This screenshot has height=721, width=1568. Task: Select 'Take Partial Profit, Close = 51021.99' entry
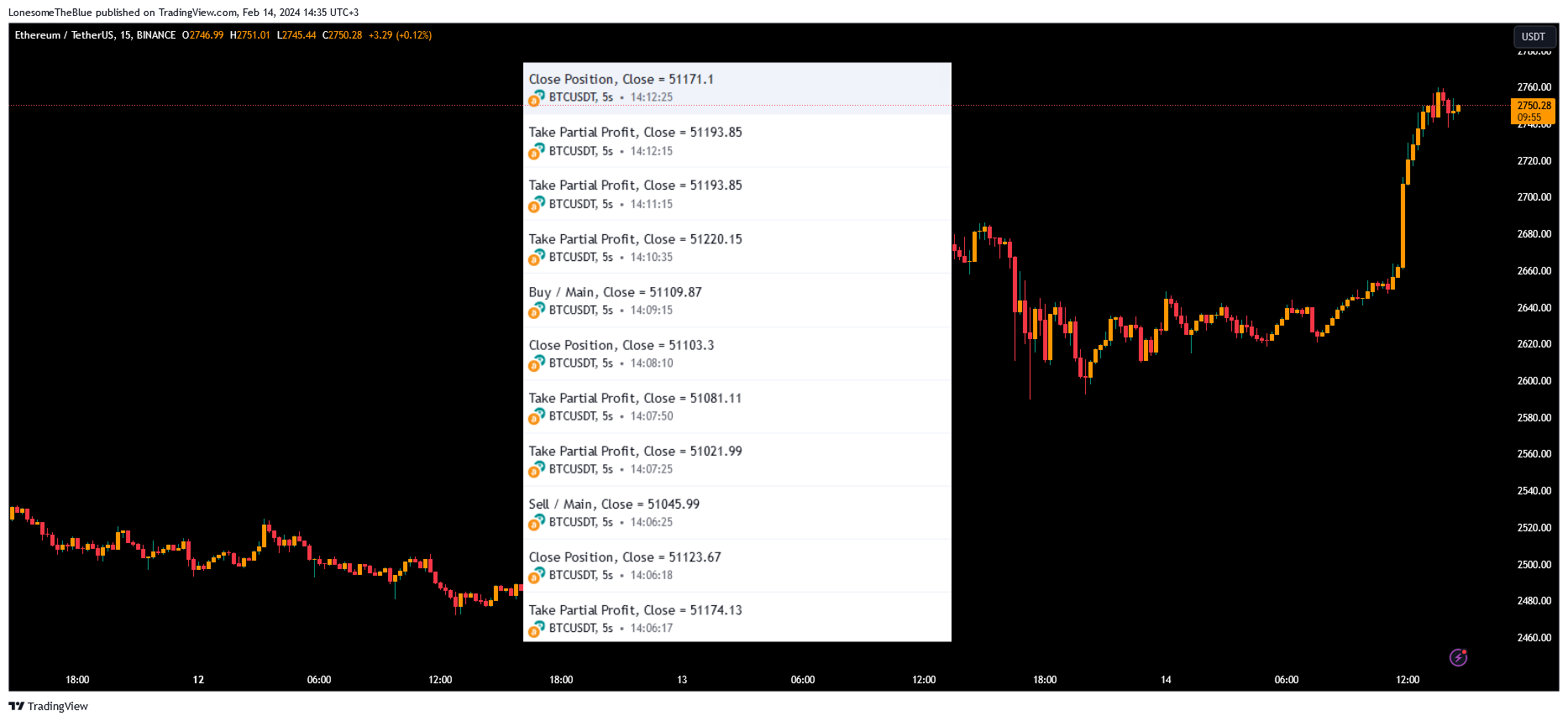pyautogui.click(x=737, y=459)
